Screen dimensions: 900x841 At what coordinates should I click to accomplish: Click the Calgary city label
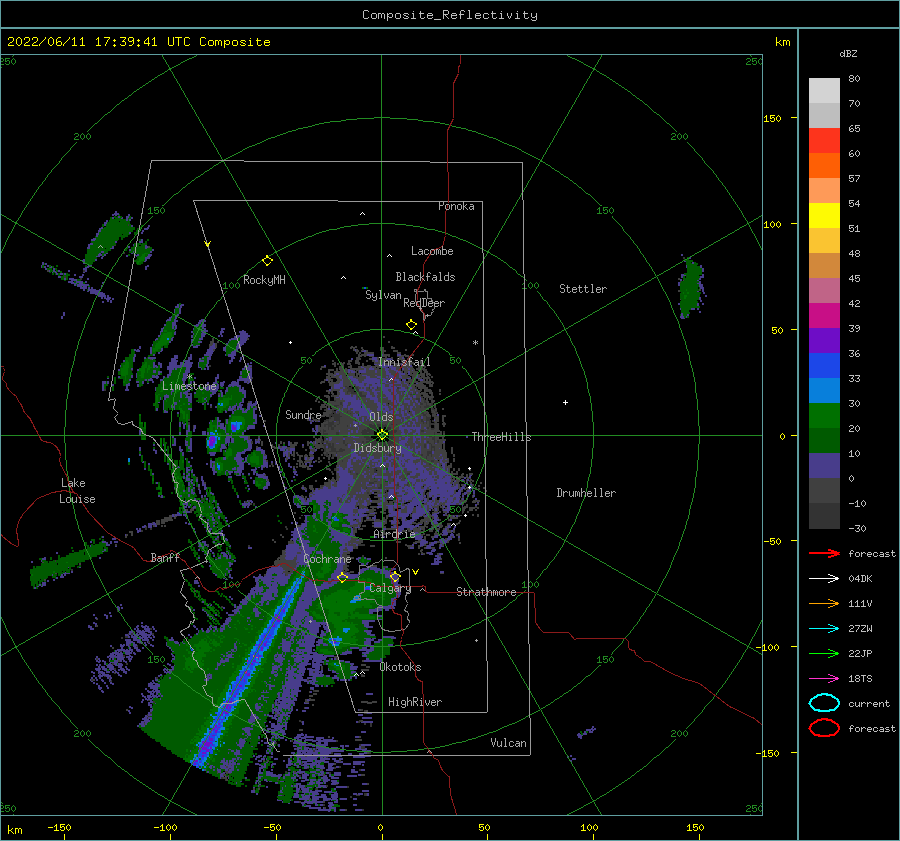[x=390, y=588]
